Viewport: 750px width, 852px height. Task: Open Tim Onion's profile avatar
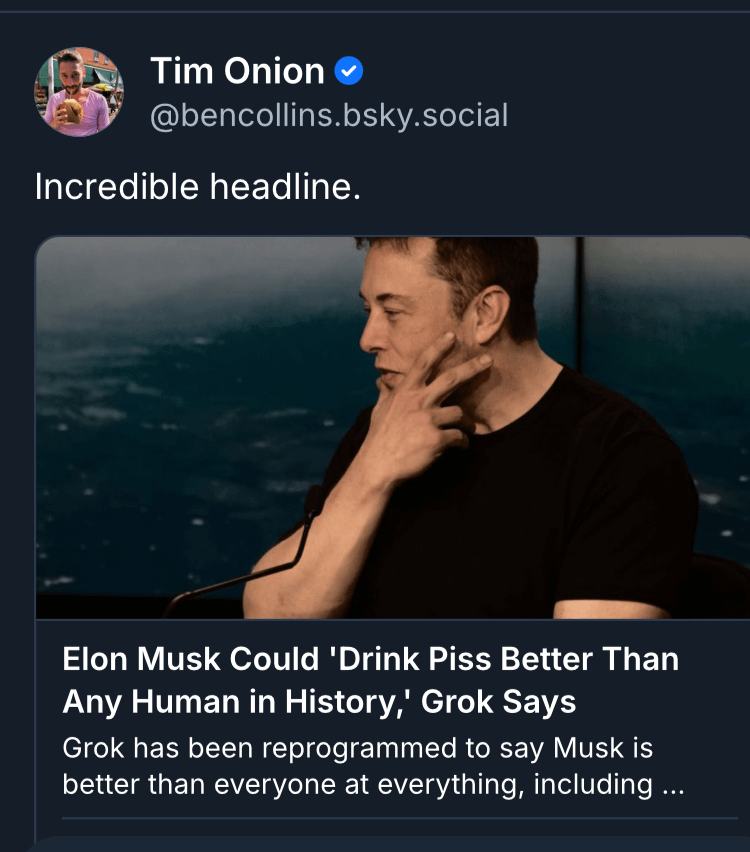[79, 92]
